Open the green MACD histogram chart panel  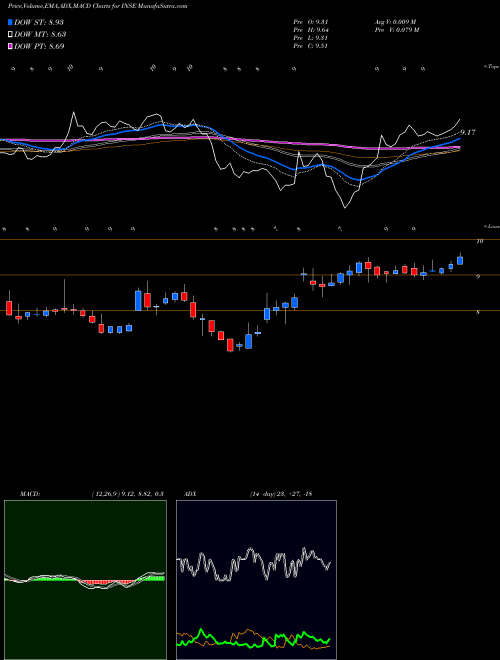(x=85, y=580)
